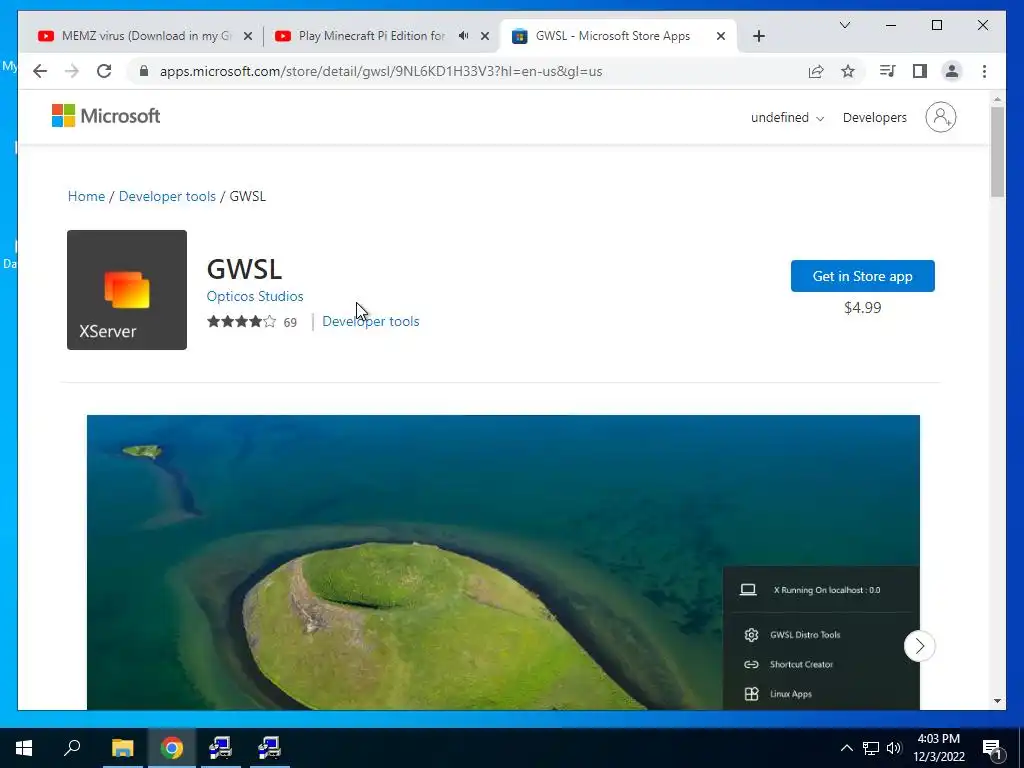Open the Opticos Studios publisher link
The width and height of the screenshot is (1024, 768).
[x=255, y=296]
